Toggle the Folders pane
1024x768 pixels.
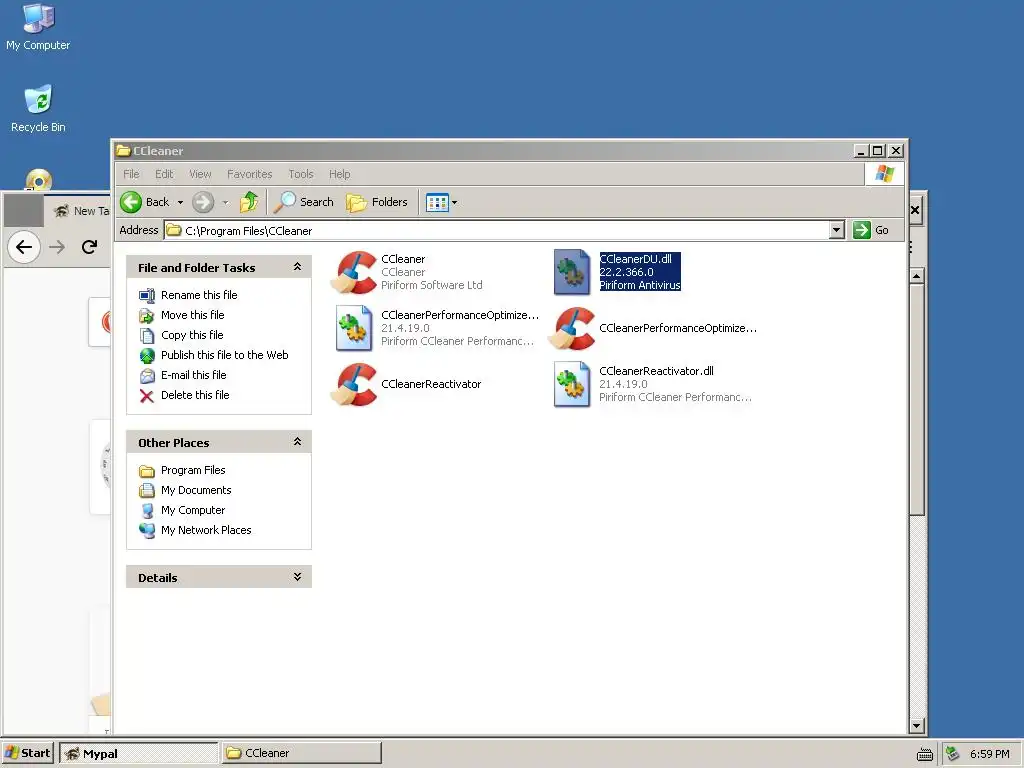click(x=377, y=202)
